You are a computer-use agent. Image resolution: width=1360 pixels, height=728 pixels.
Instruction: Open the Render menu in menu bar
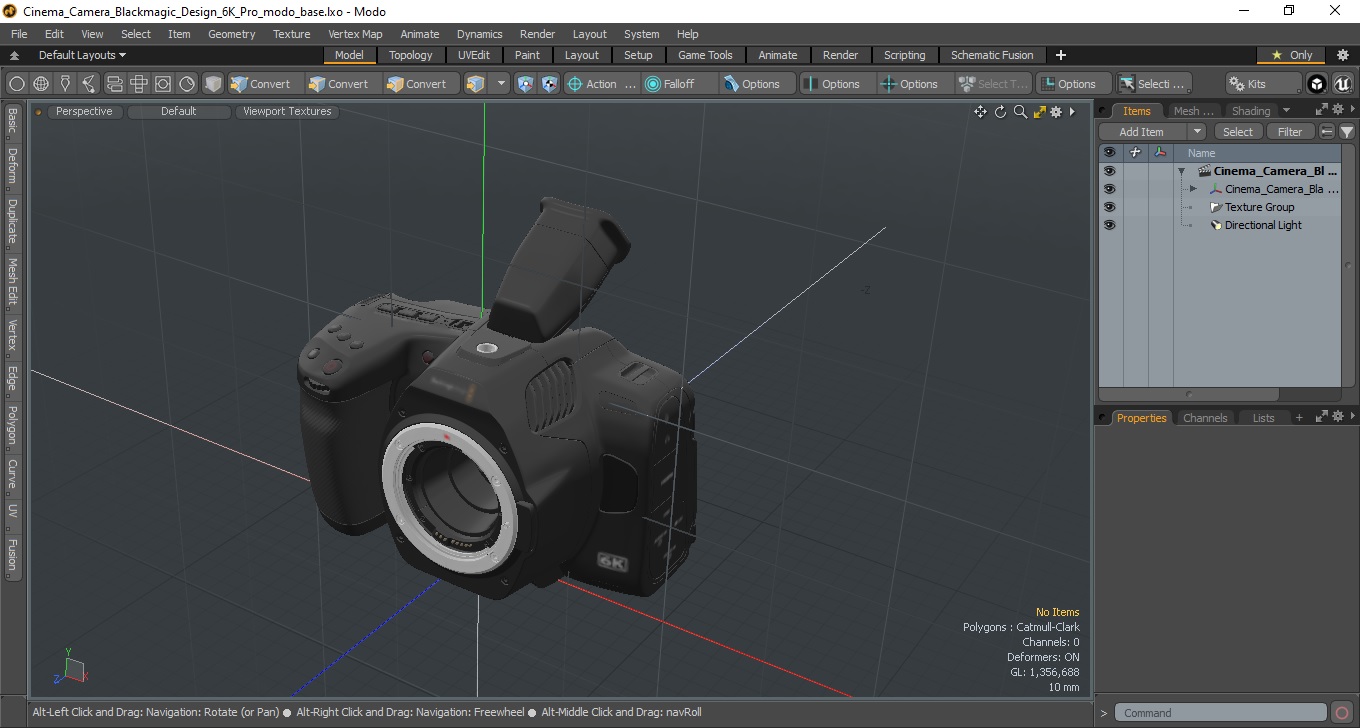tap(537, 34)
